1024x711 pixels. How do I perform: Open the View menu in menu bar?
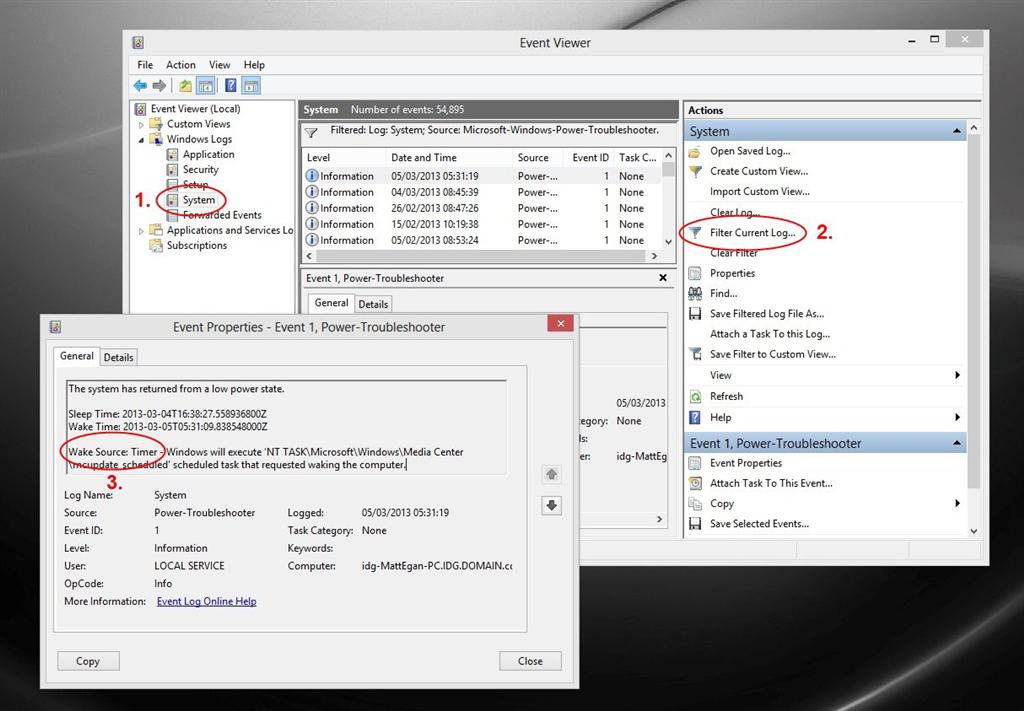click(219, 65)
